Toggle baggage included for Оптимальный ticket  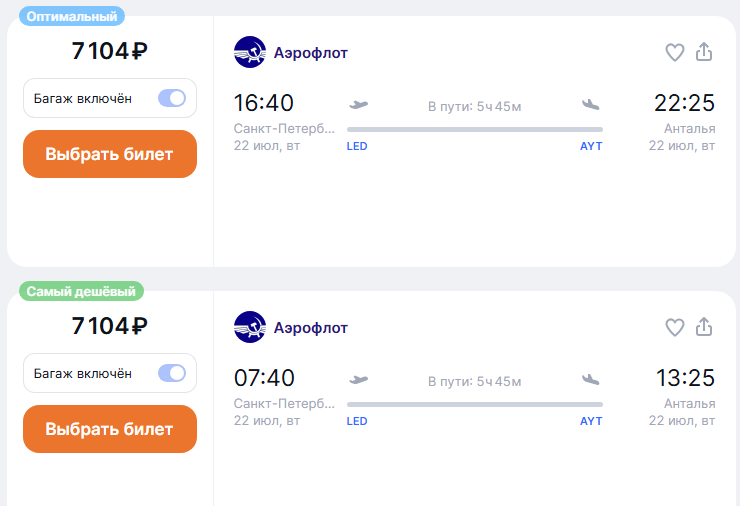click(172, 98)
